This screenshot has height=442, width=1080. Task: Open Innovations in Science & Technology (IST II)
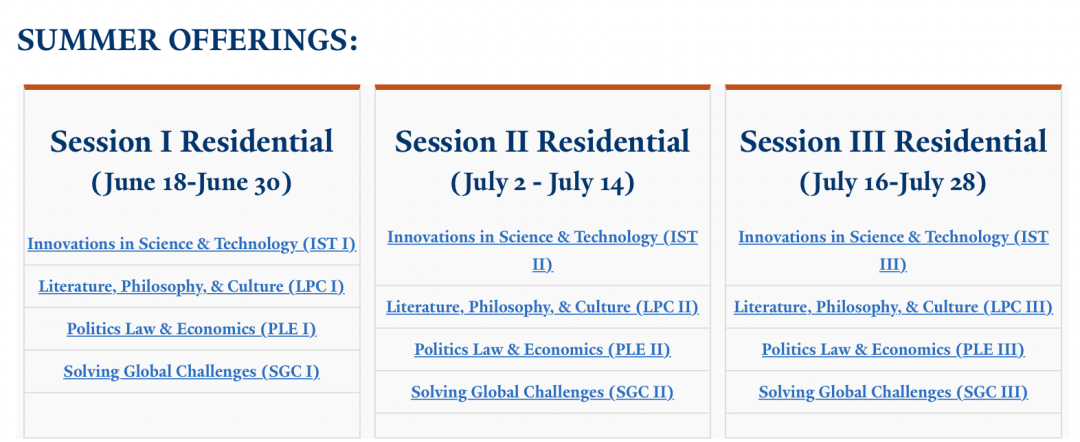coord(542,251)
